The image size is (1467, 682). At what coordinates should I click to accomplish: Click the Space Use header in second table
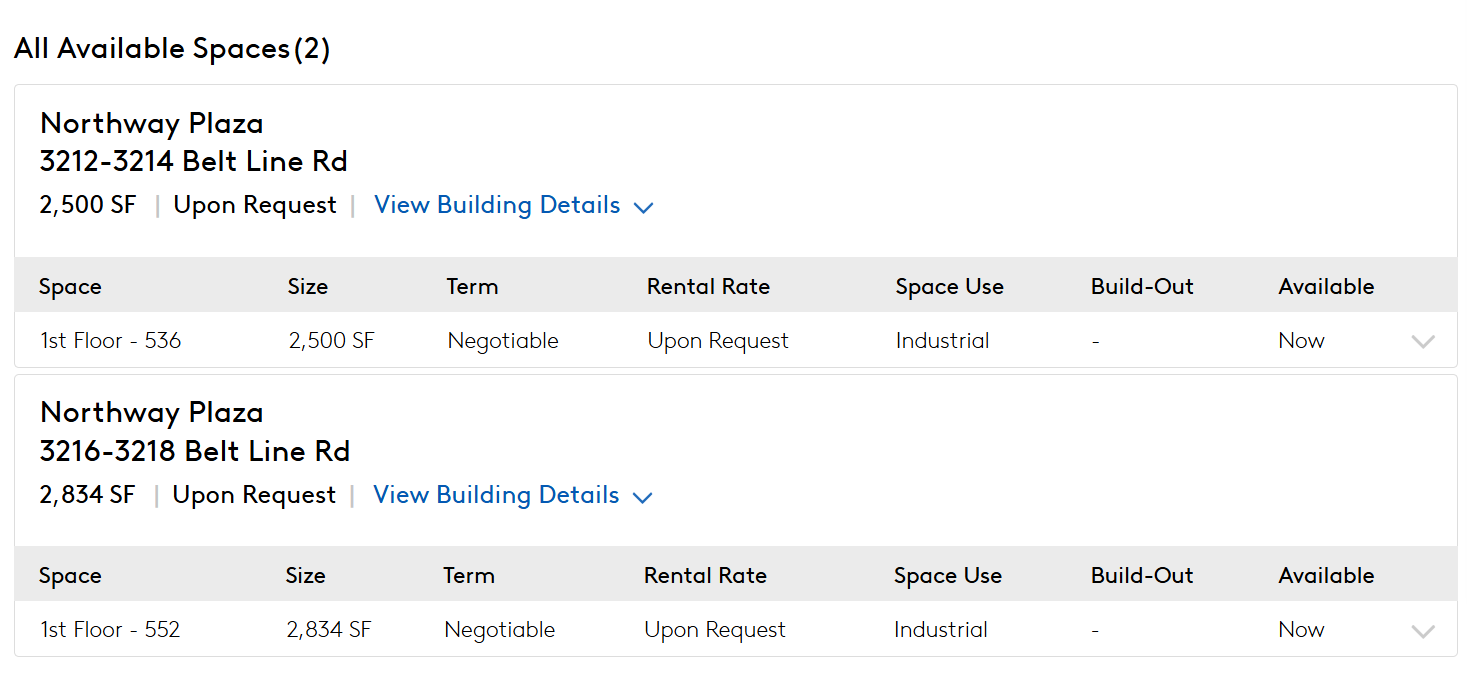[948, 575]
